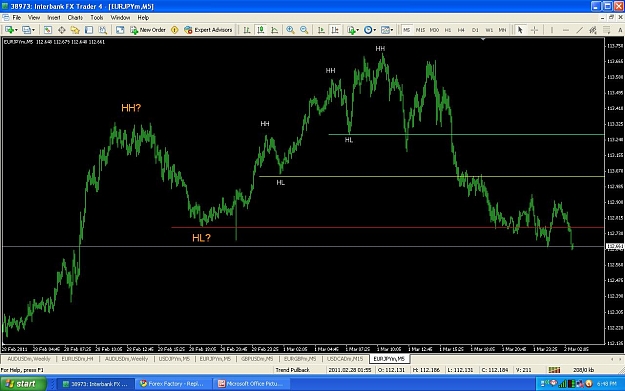Select the vertical line tool
Viewport: 625px width, 391px height.
pos(552,30)
